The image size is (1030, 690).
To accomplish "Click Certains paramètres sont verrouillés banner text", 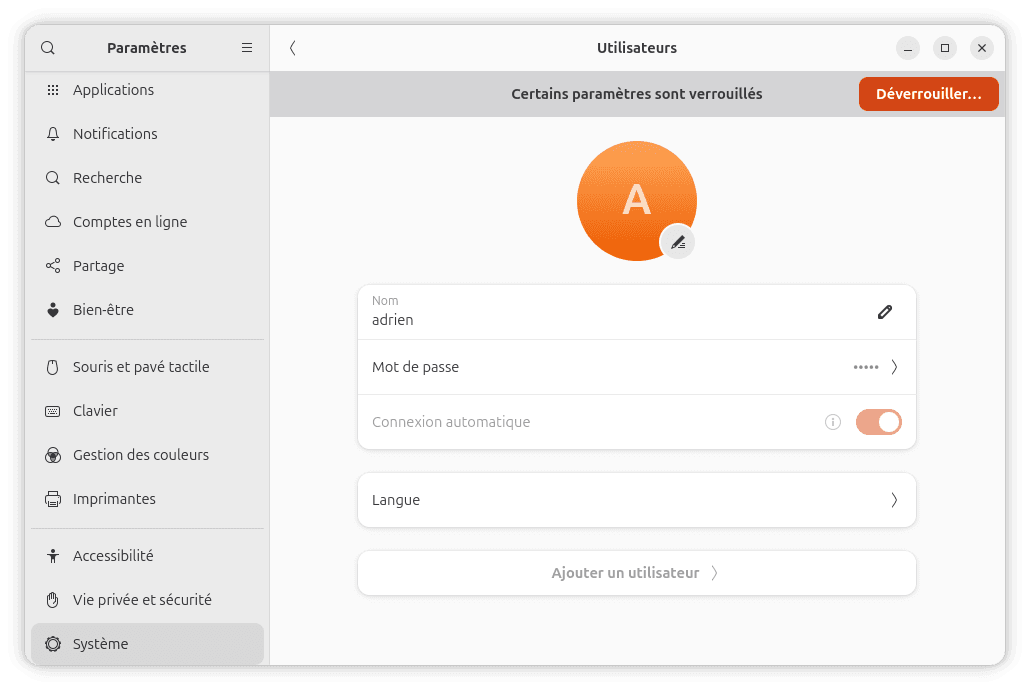I will pyautogui.click(x=637, y=94).
